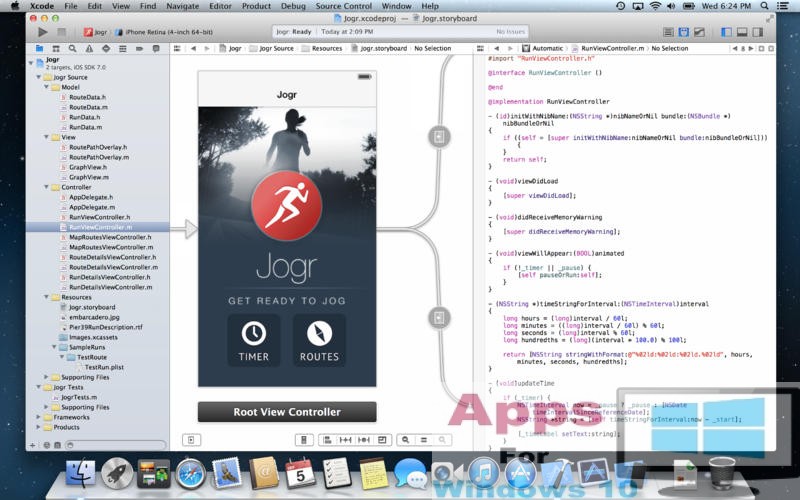
Task: Open the Symbol navigator
Action: click(56, 48)
